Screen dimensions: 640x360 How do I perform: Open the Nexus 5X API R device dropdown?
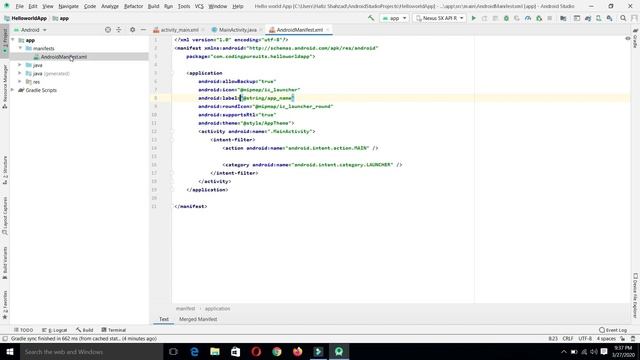(439, 18)
